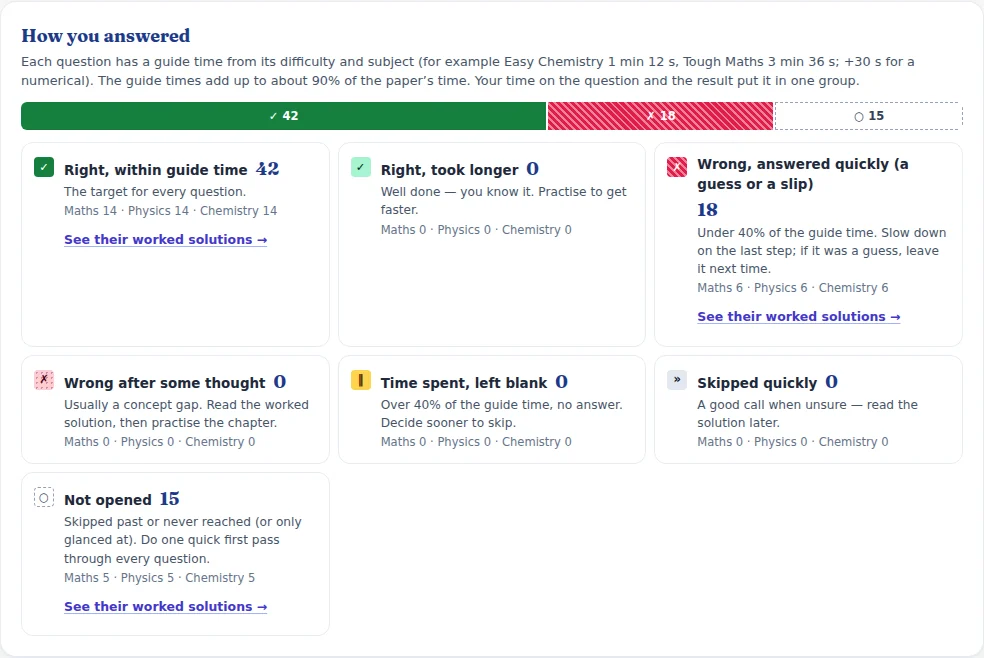Select the green 42 segment of the results bar

coord(284,116)
